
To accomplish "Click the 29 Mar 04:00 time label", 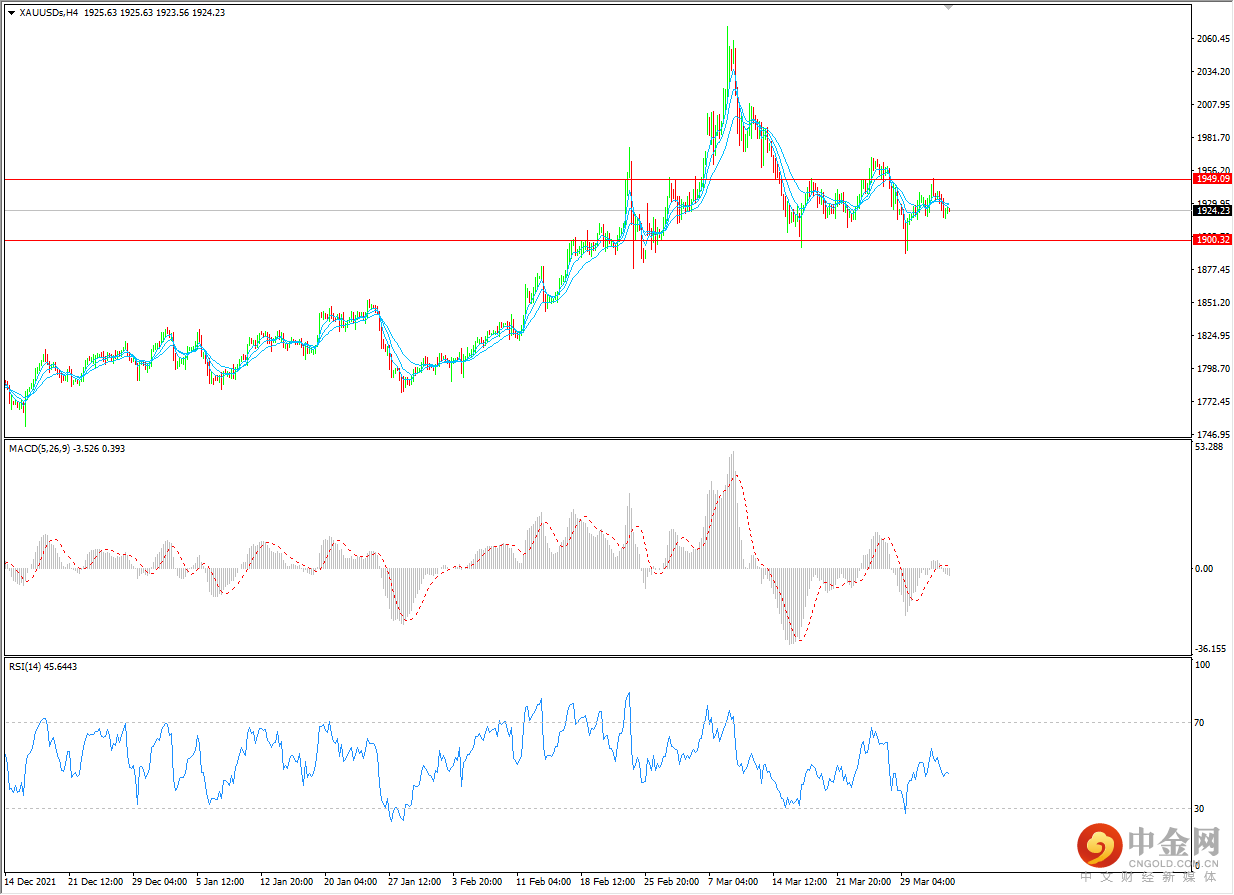I will click(x=928, y=882).
